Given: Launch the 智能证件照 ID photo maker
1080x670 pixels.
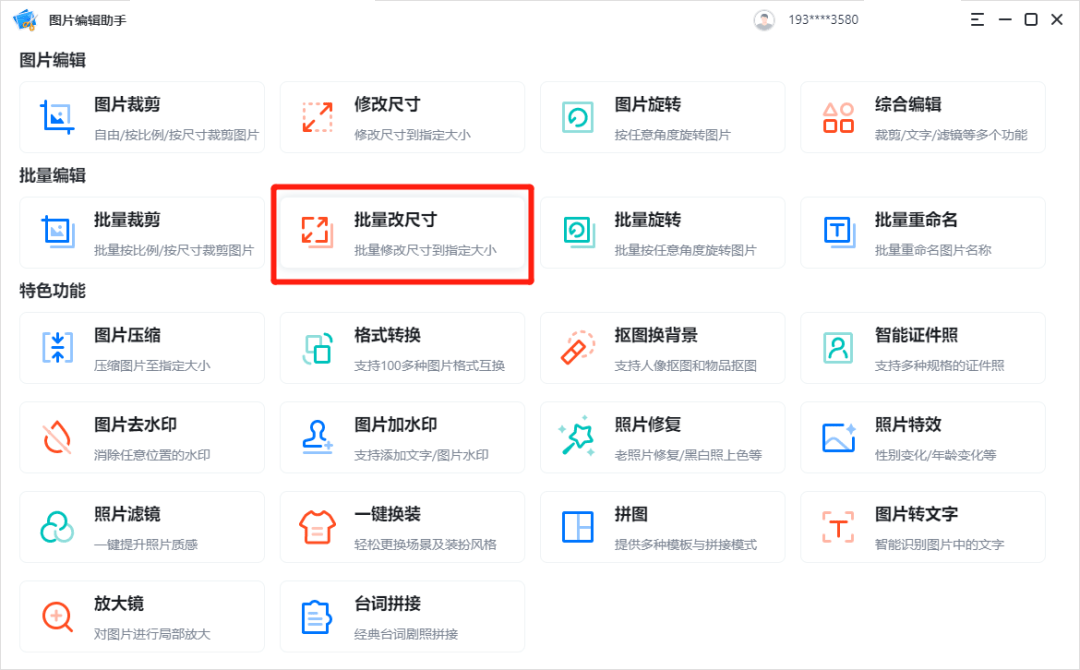Looking at the screenshot, I should pyautogui.click(x=922, y=347).
